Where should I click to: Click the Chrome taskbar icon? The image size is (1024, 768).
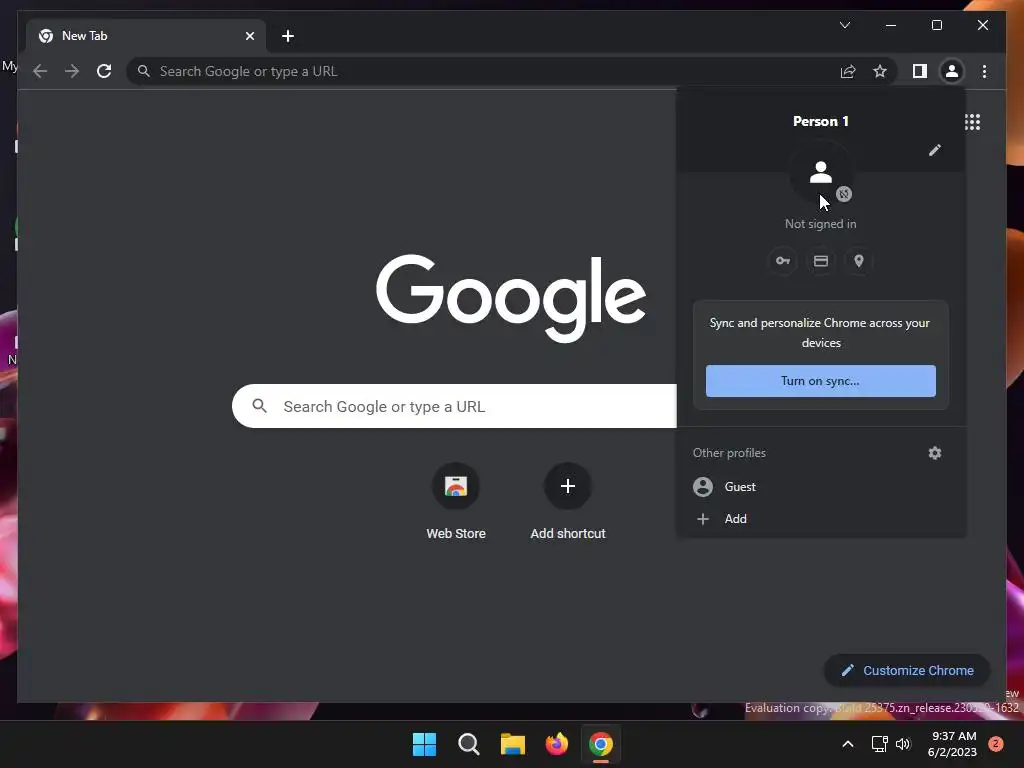click(x=601, y=744)
